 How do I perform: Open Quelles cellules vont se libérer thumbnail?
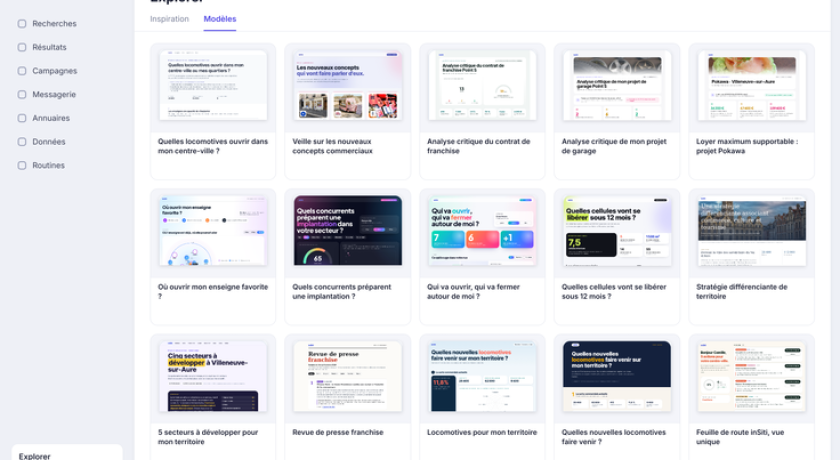617,230
